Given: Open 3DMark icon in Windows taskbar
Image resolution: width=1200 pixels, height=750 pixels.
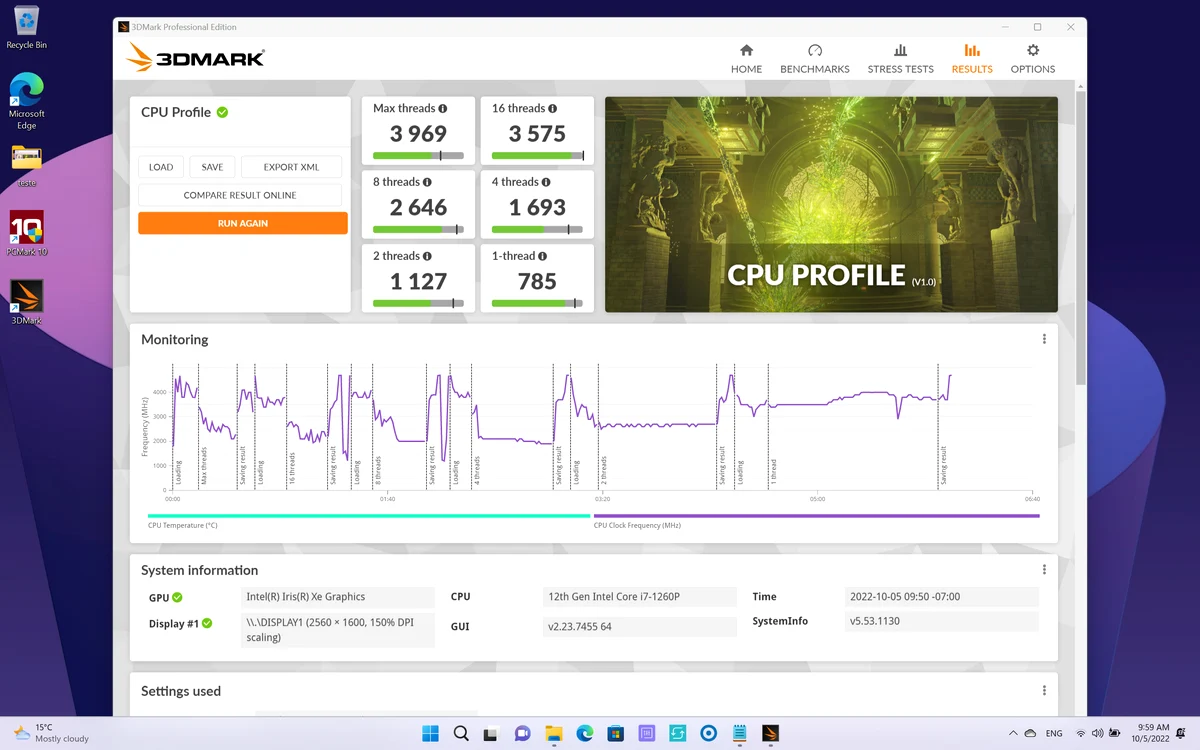Looking at the screenshot, I should (770, 733).
